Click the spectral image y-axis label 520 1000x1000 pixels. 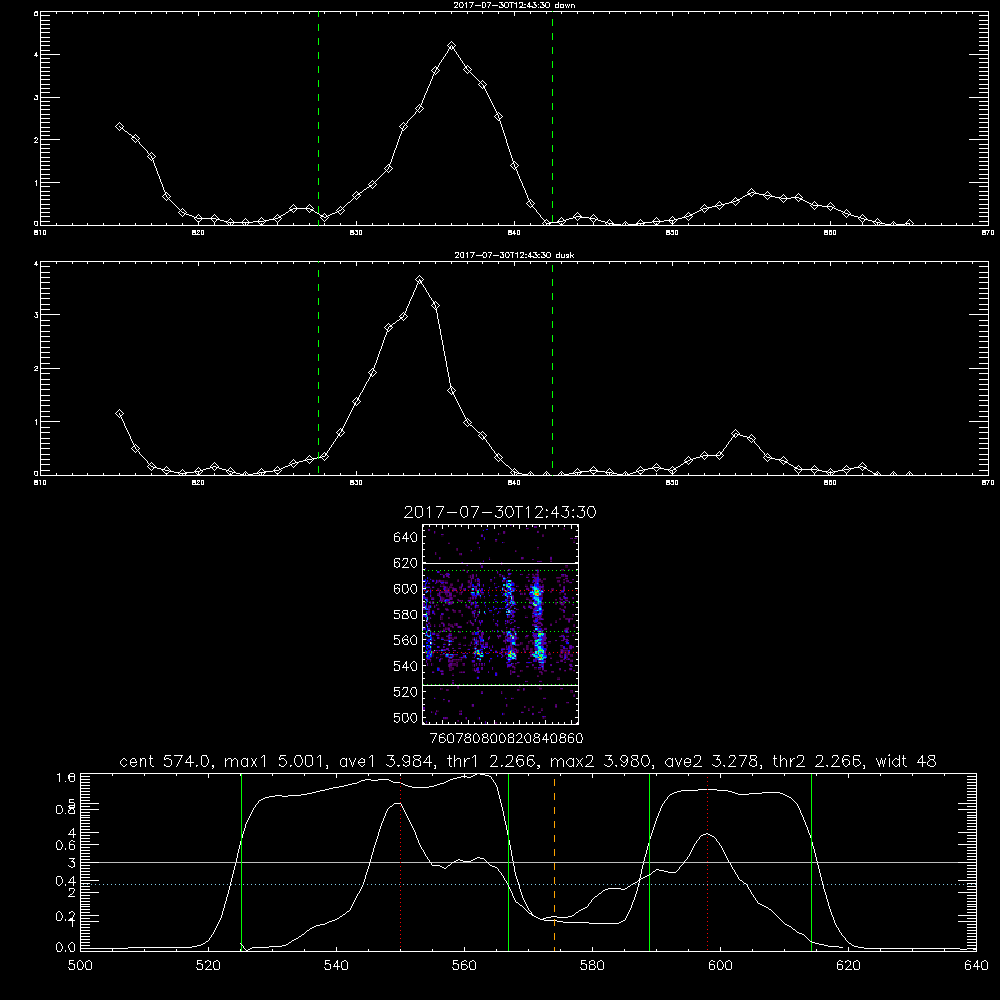pos(406,692)
